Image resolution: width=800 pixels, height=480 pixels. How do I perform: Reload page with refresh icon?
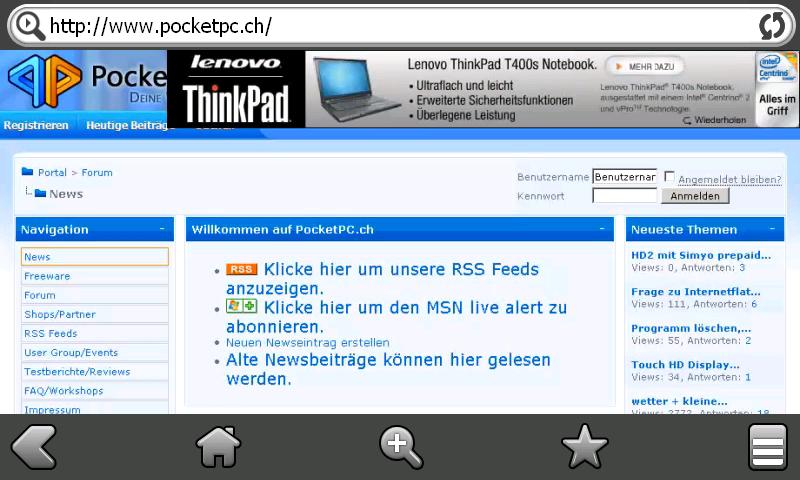point(772,26)
